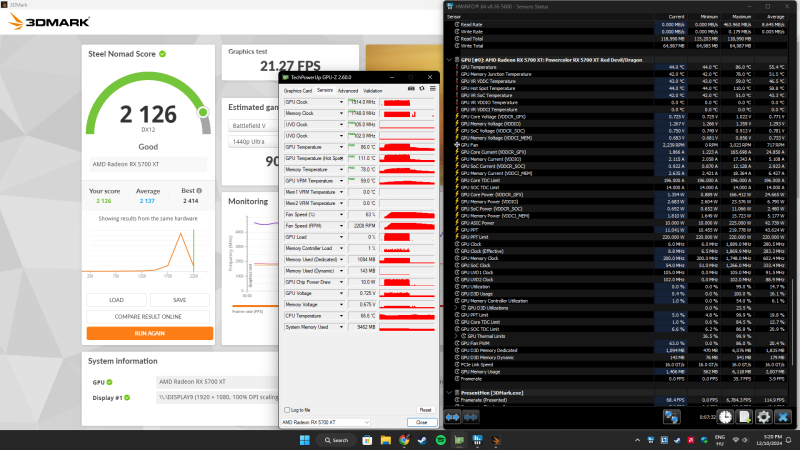Open HWiNFO network remote monitoring icon

click(x=671, y=417)
